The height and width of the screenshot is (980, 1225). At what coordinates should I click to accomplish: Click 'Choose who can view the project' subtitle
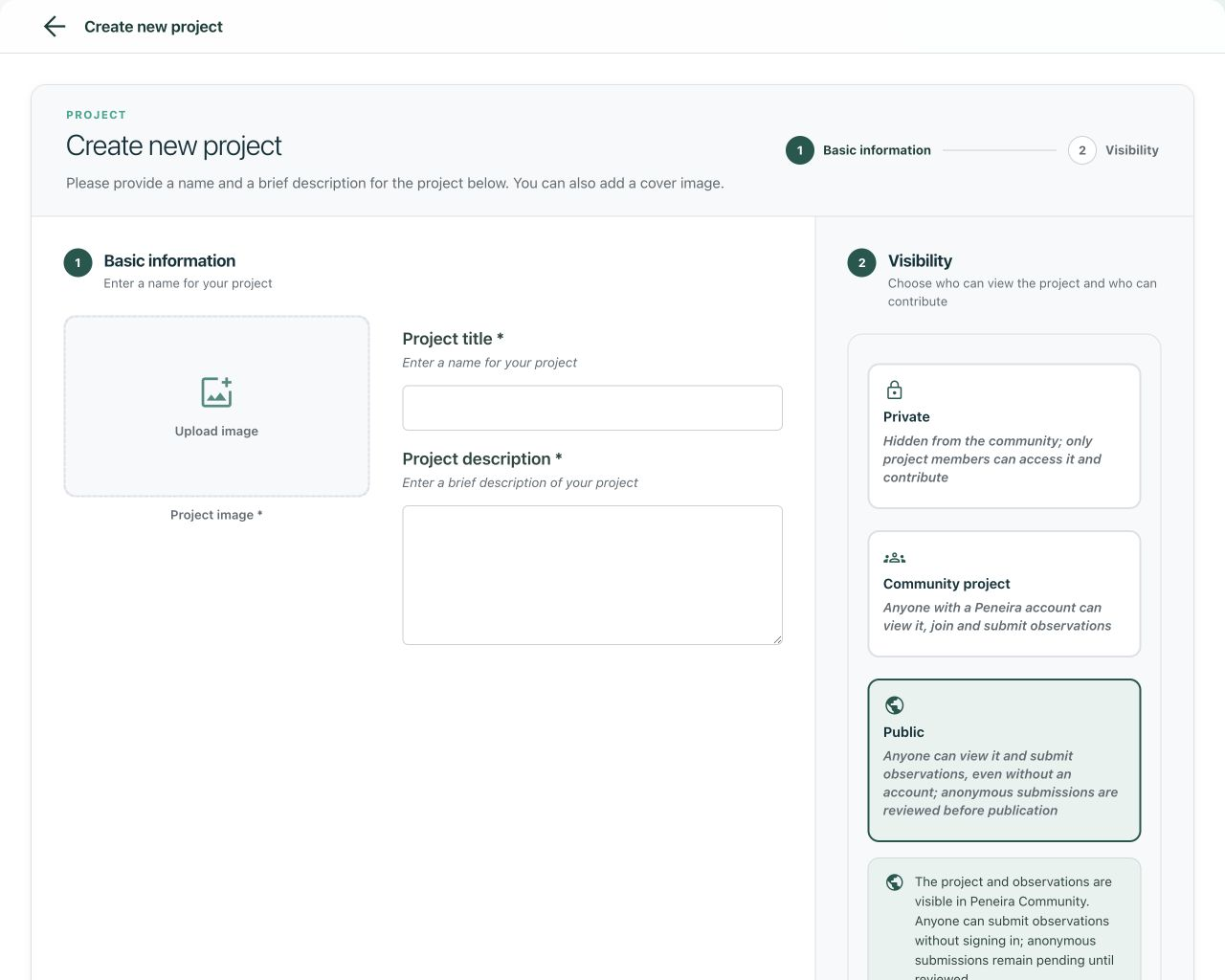(1022, 293)
